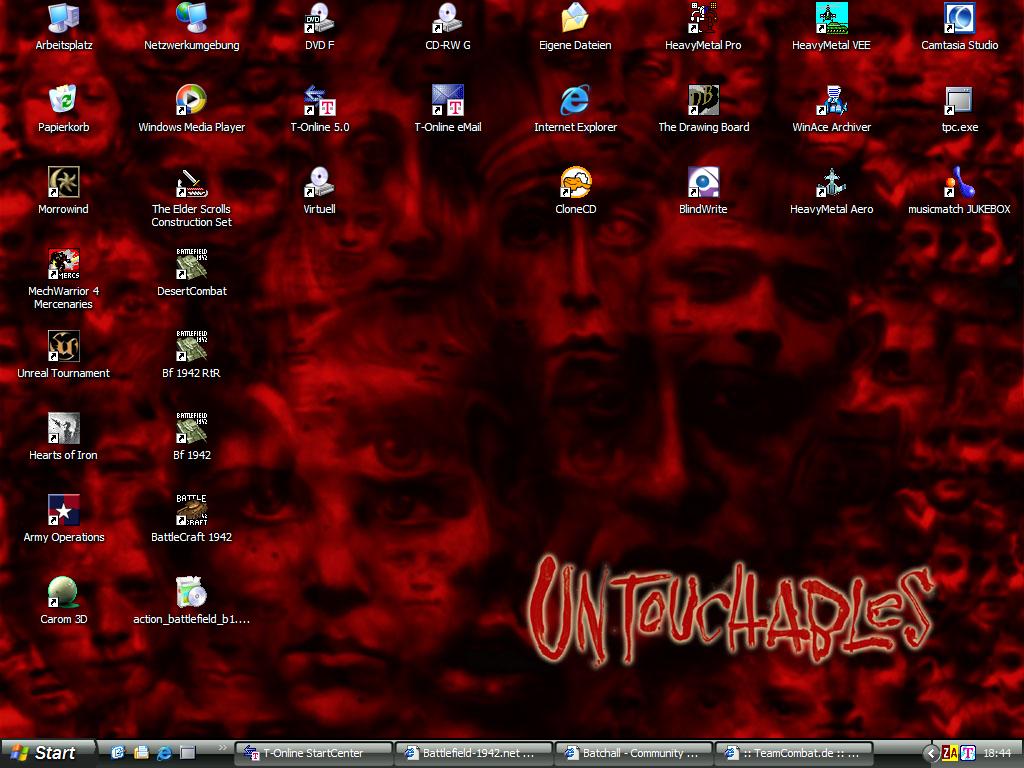Select the CD-RW G drive icon
Screen dimensions: 1024x768
(x=447, y=26)
